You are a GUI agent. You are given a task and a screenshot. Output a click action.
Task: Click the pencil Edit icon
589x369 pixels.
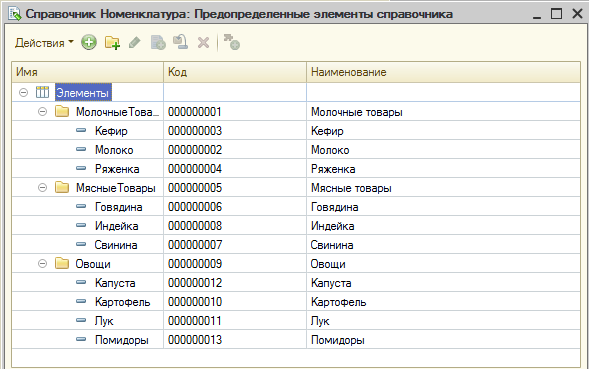(135, 42)
